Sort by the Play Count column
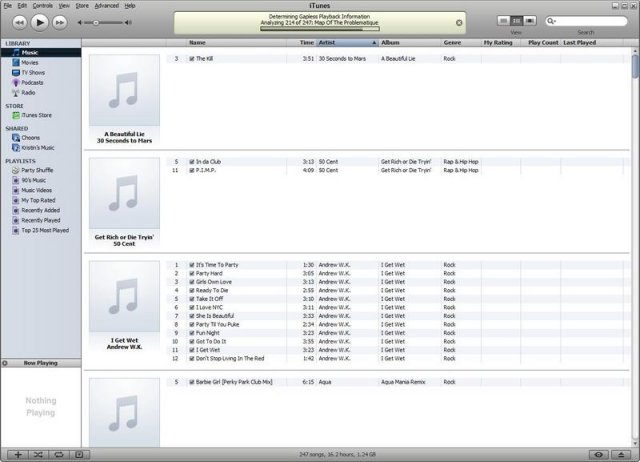Viewport: 640px width, 462px height. point(541,42)
